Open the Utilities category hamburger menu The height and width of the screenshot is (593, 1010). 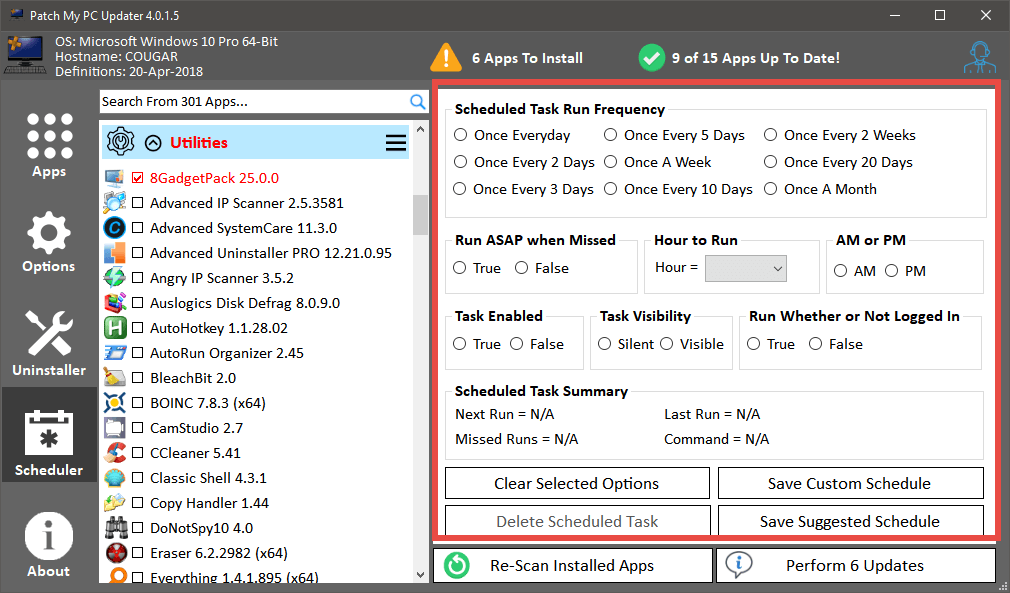pos(396,143)
